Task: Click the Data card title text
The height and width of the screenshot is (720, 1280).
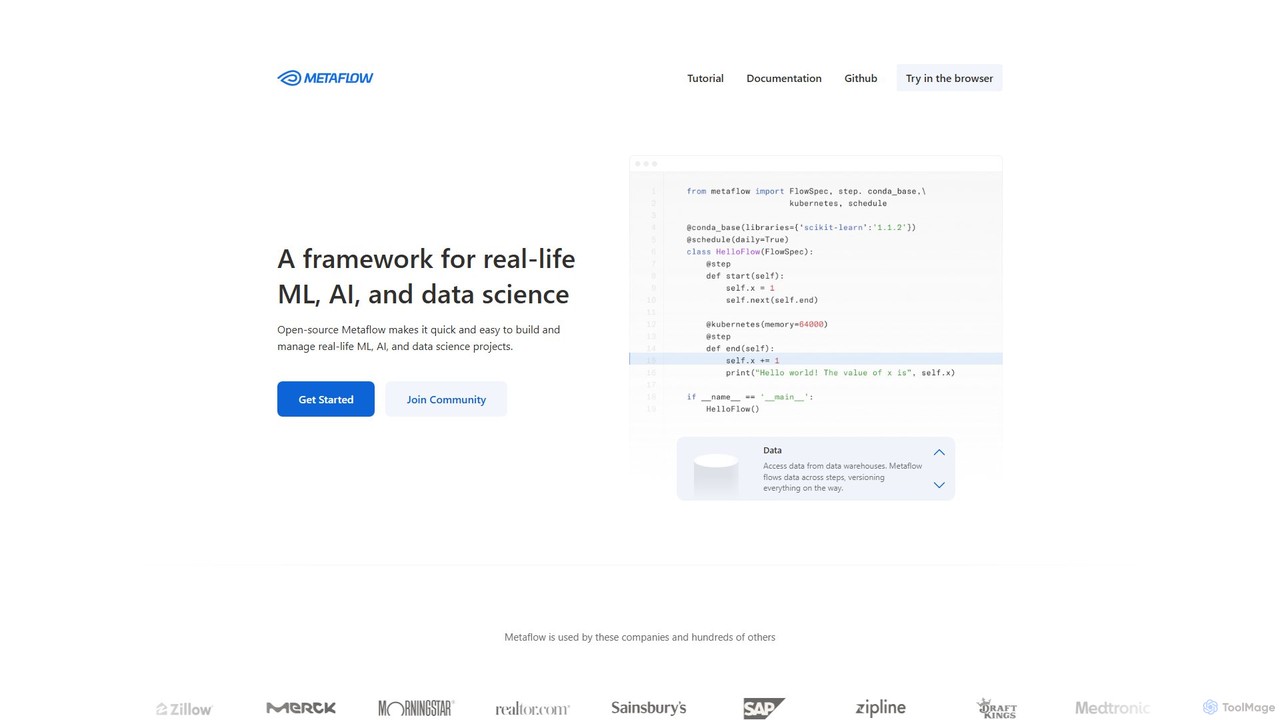Action: [x=772, y=450]
